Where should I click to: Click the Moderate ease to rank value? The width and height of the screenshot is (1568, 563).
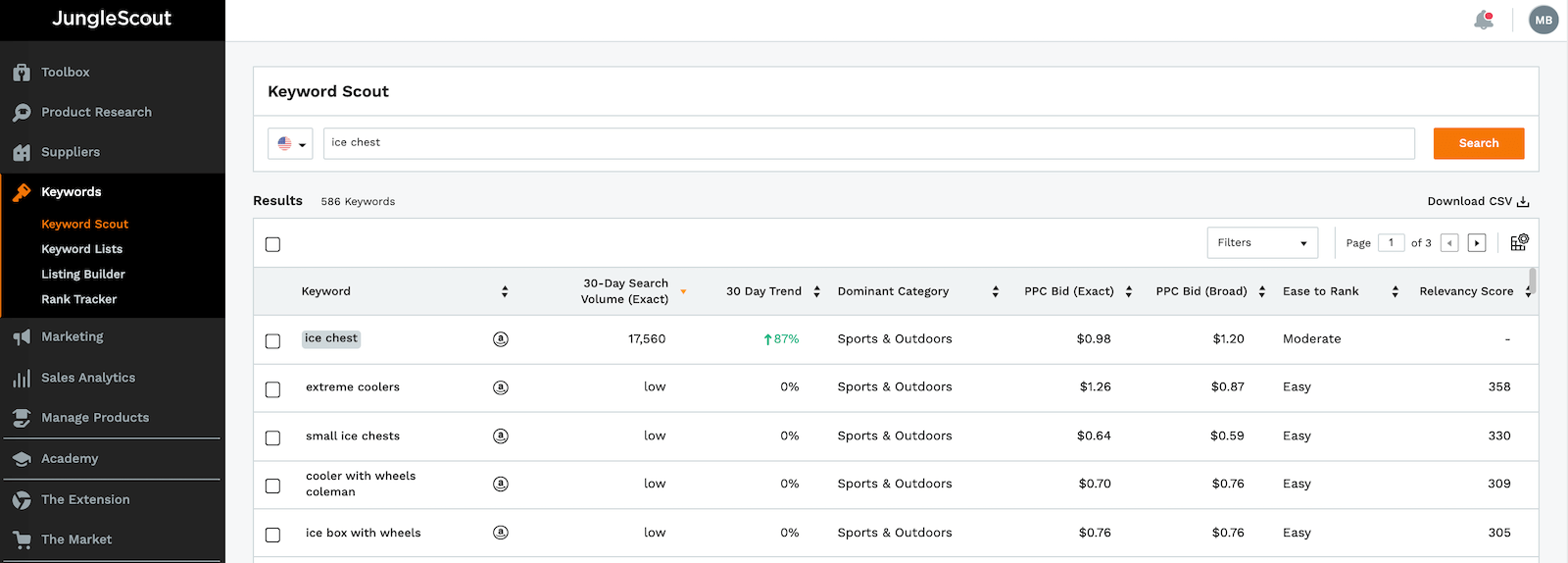click(x=1311, y=339)
